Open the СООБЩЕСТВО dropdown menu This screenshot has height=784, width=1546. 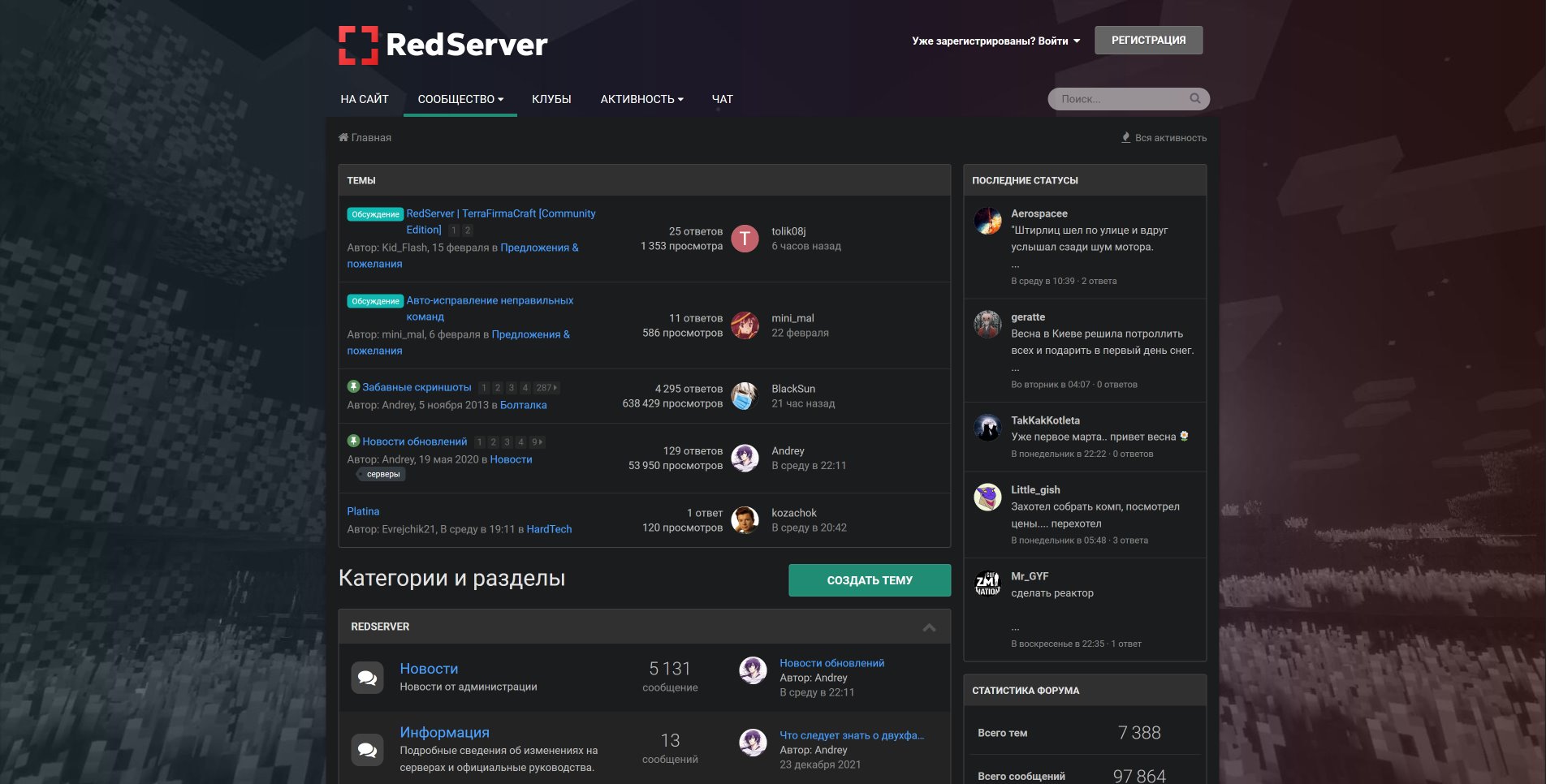click(x=460, y=99)
